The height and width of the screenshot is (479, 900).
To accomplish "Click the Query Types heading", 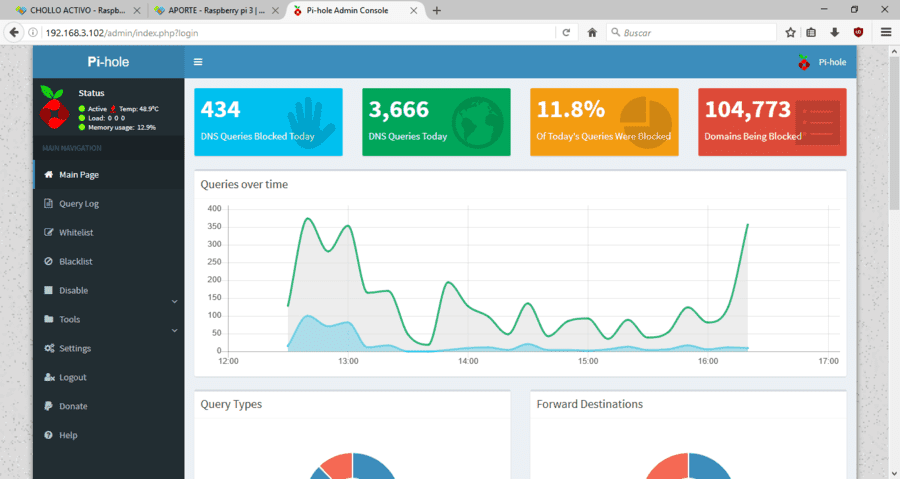I will (x=231, y=404).
